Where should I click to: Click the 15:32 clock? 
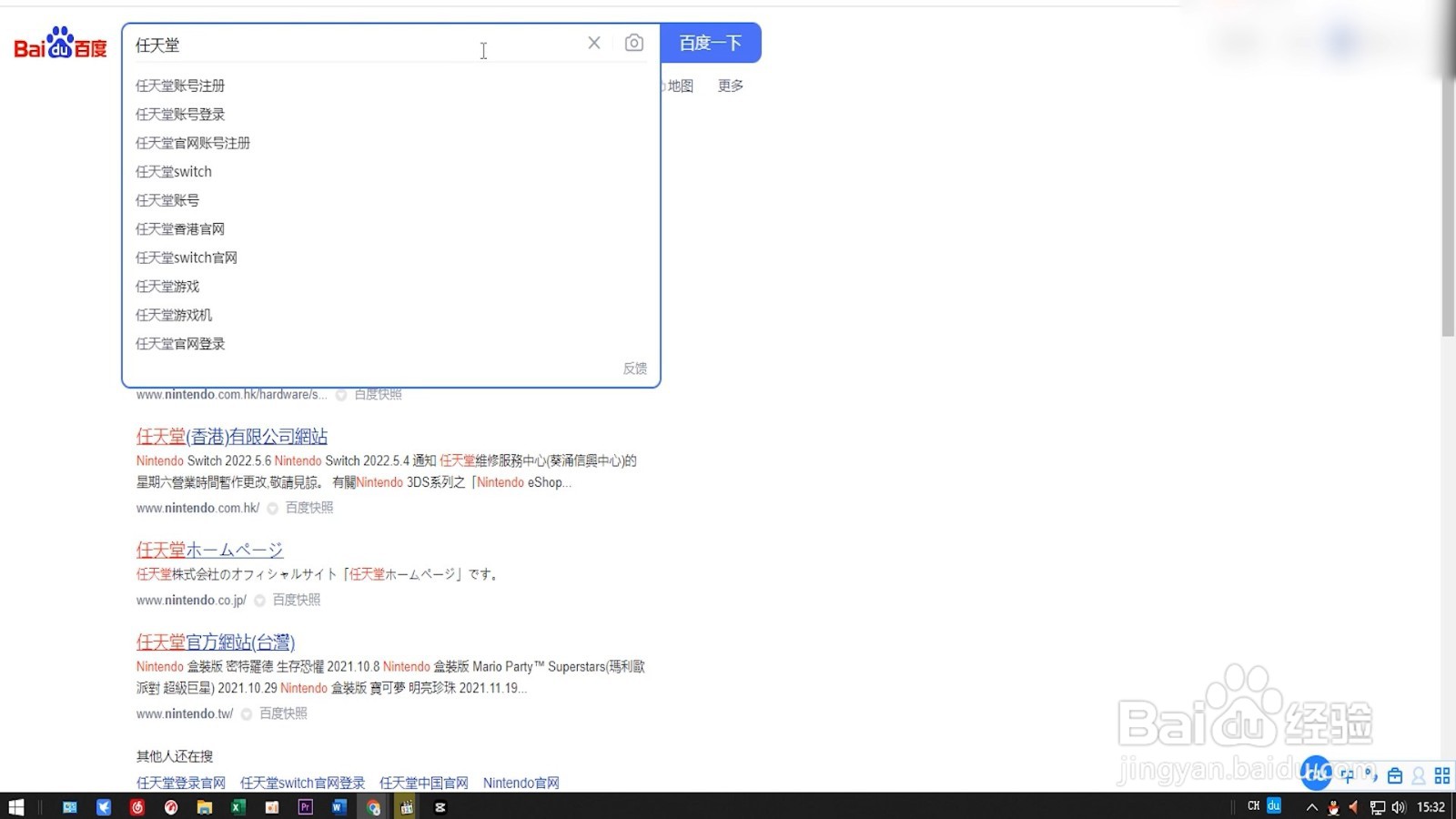[1431, 807]
